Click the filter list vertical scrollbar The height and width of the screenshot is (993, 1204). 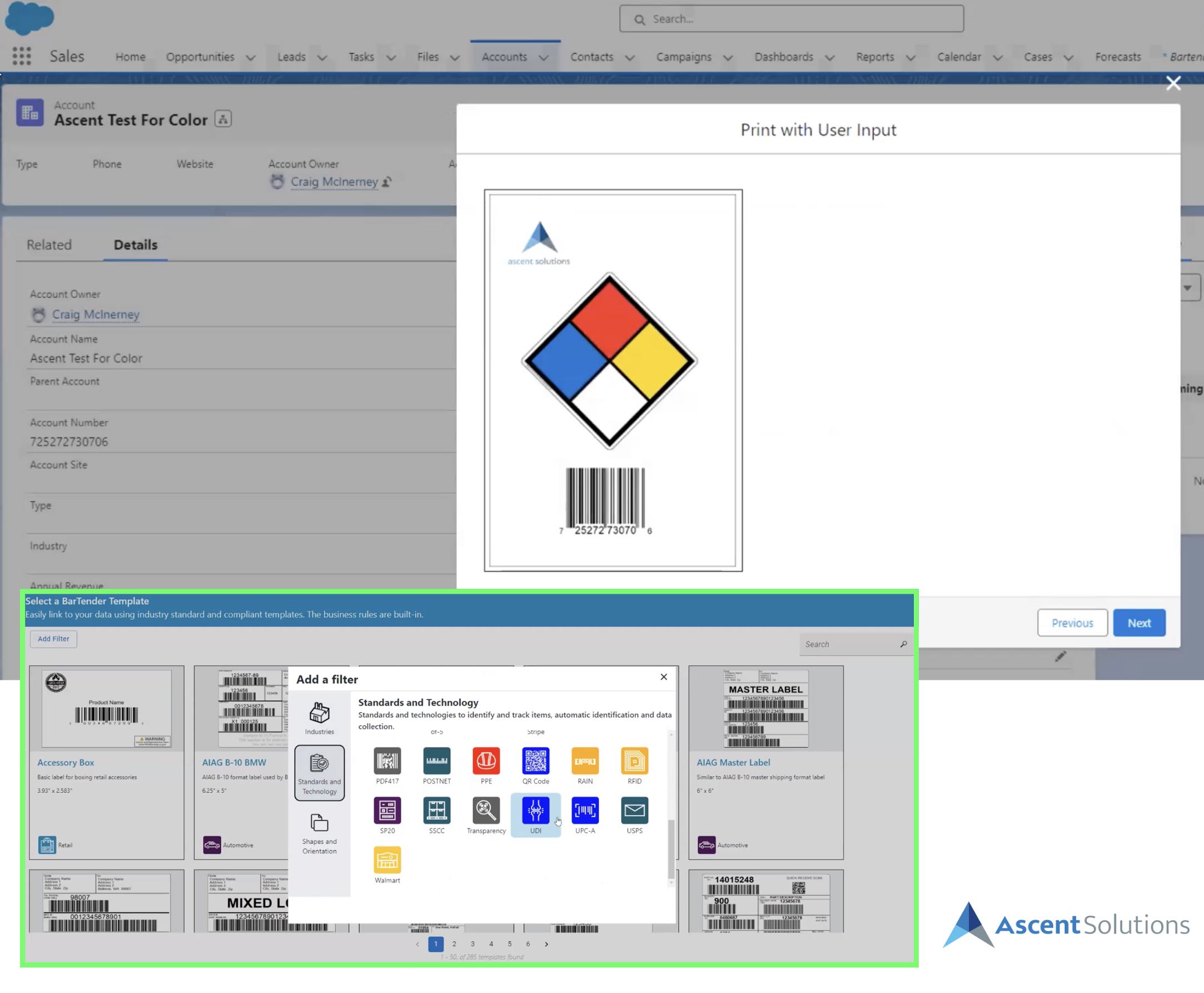coord(671,848)
